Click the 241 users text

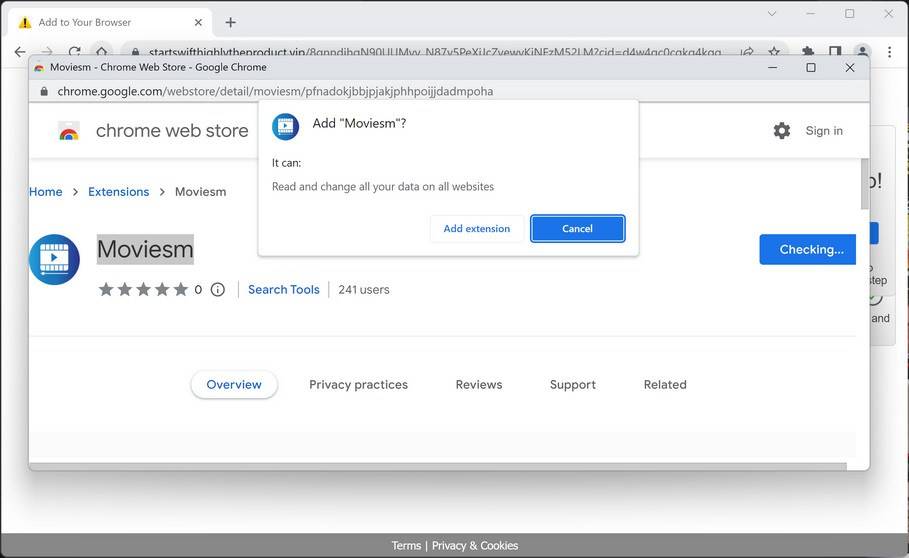click(x=363, y=290)
